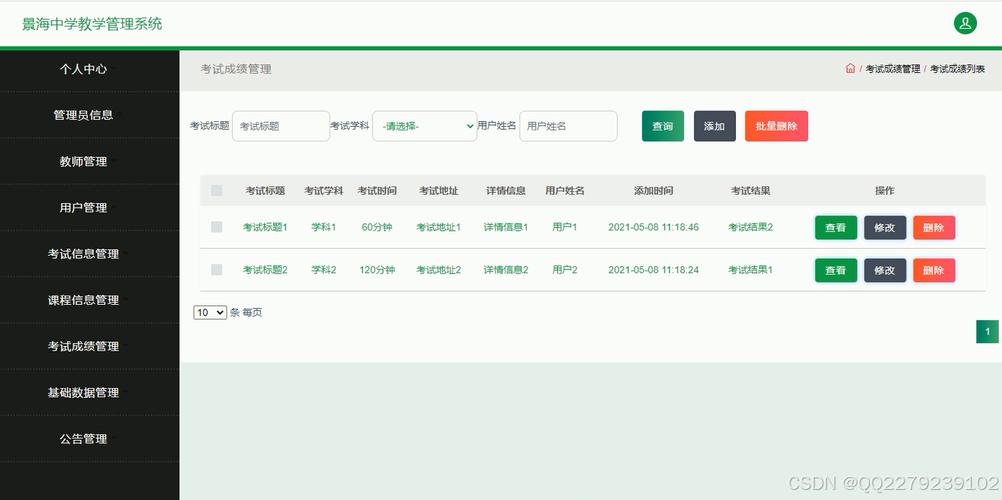Click the 考试标题2 cell
Viewport: 1002px width, 500px height.
click(x=265, y=270)
